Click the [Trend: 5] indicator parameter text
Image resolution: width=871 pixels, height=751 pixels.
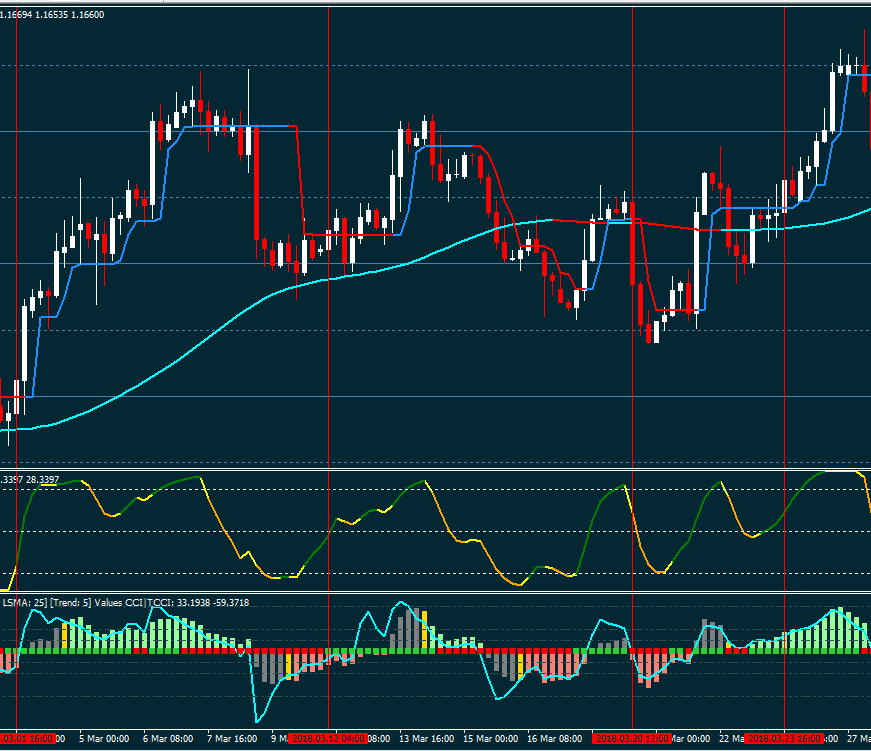pyautogui.click(x=71, y=603)
